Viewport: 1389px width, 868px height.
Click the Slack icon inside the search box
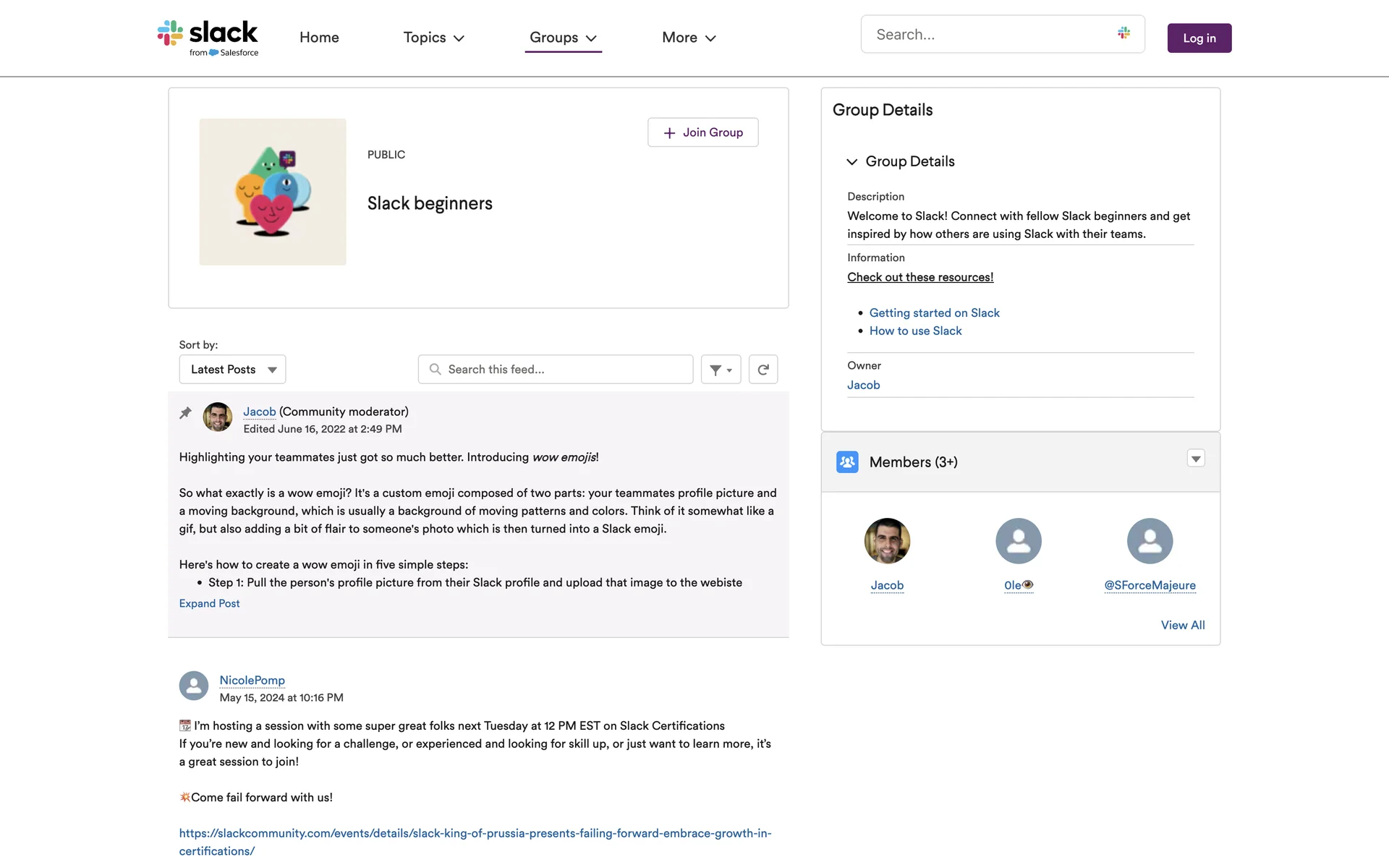pos(1123,33)
